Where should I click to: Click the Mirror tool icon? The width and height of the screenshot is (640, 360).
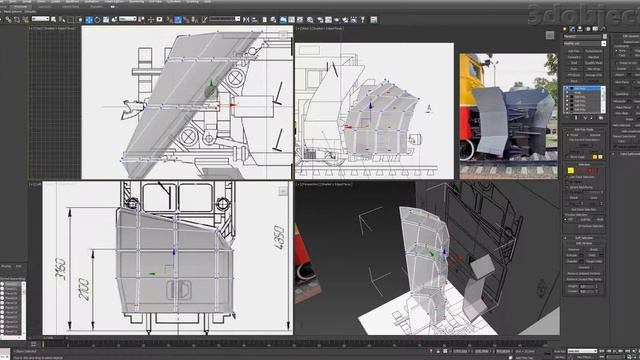(246, 20)
